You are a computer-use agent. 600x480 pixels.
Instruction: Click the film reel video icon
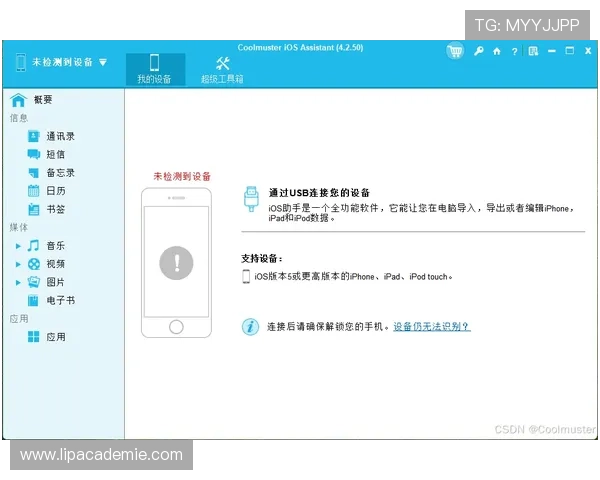pos(34,264)
